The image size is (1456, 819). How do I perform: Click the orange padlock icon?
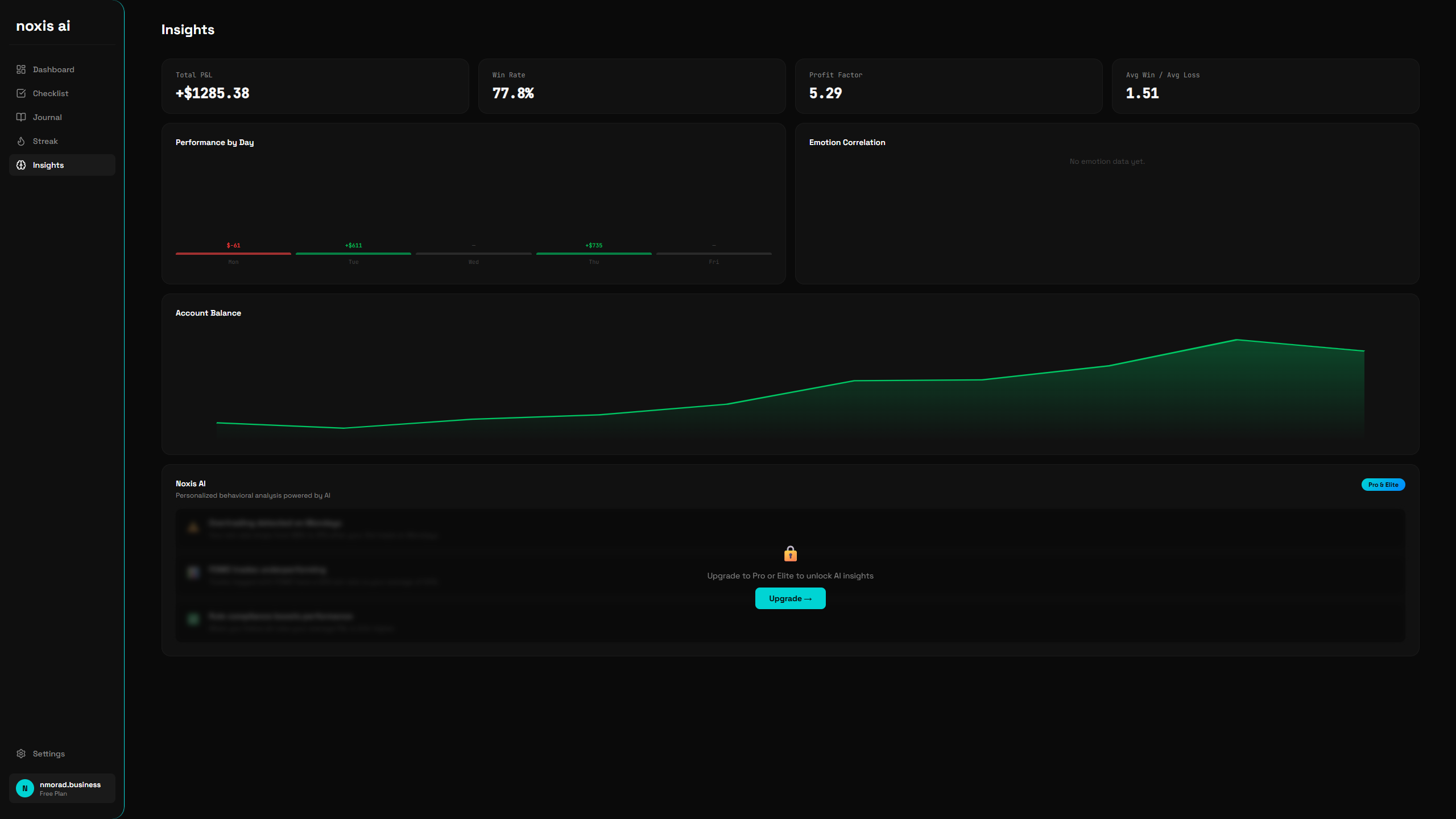coord(791,553)
